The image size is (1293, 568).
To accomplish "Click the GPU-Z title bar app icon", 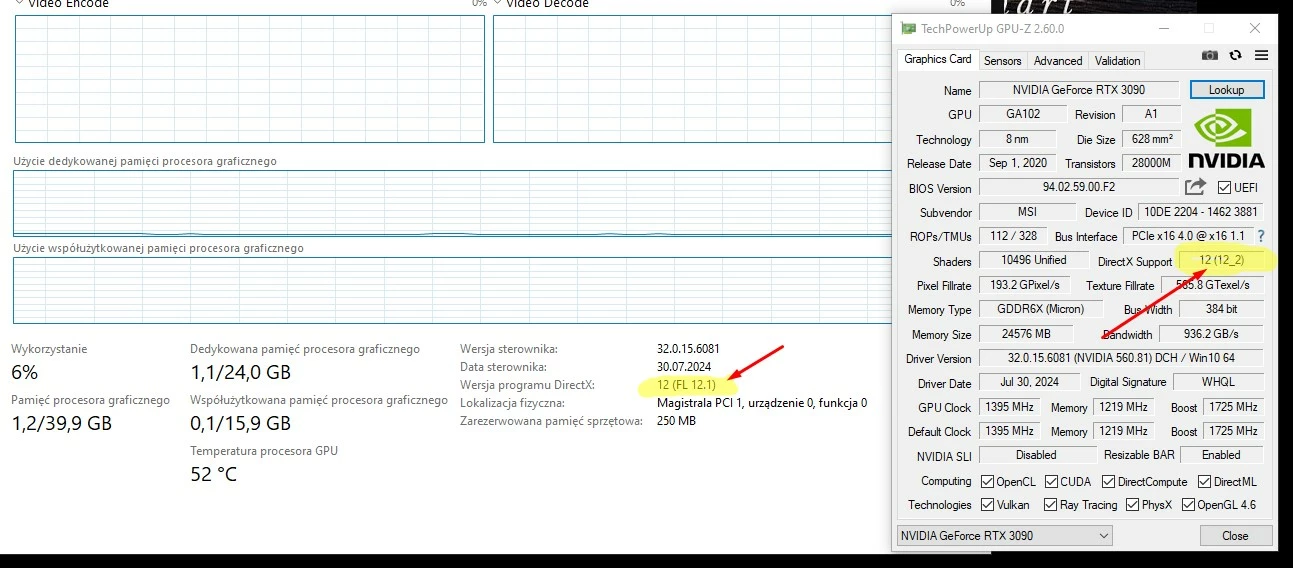I will click(907, 28).
